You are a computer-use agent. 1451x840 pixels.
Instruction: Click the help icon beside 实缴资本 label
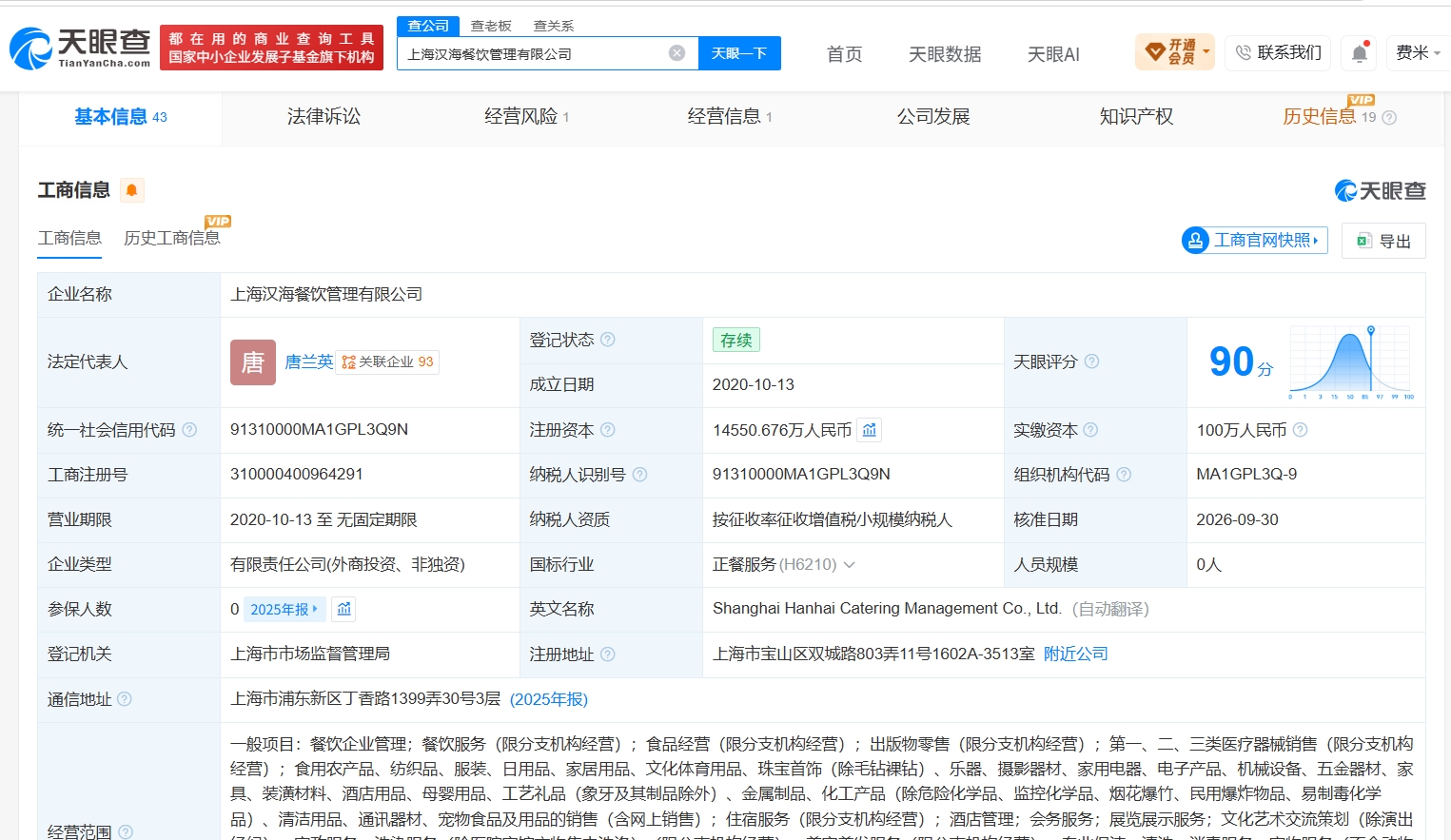point(1090,430)
